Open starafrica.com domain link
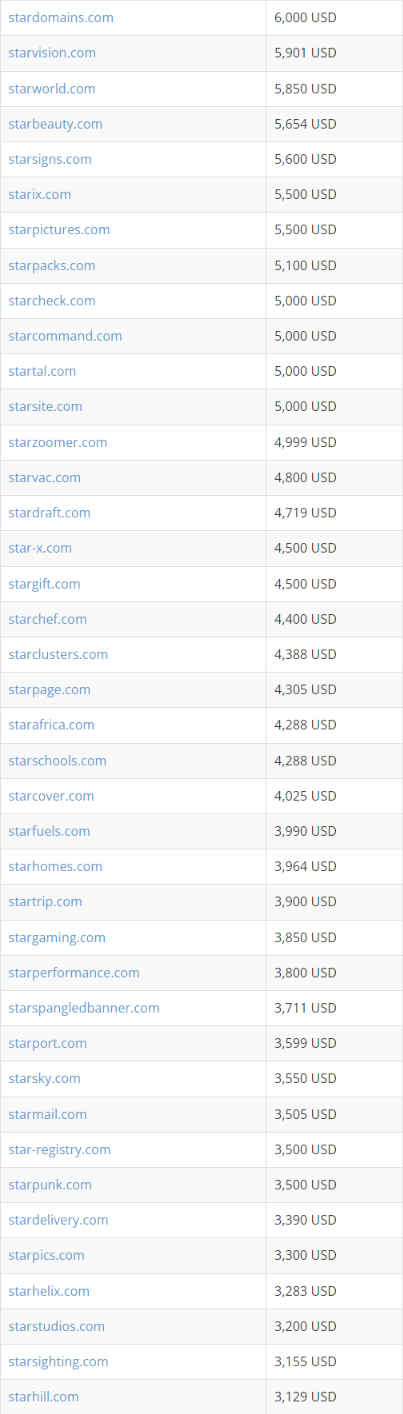 pos(52,724)
